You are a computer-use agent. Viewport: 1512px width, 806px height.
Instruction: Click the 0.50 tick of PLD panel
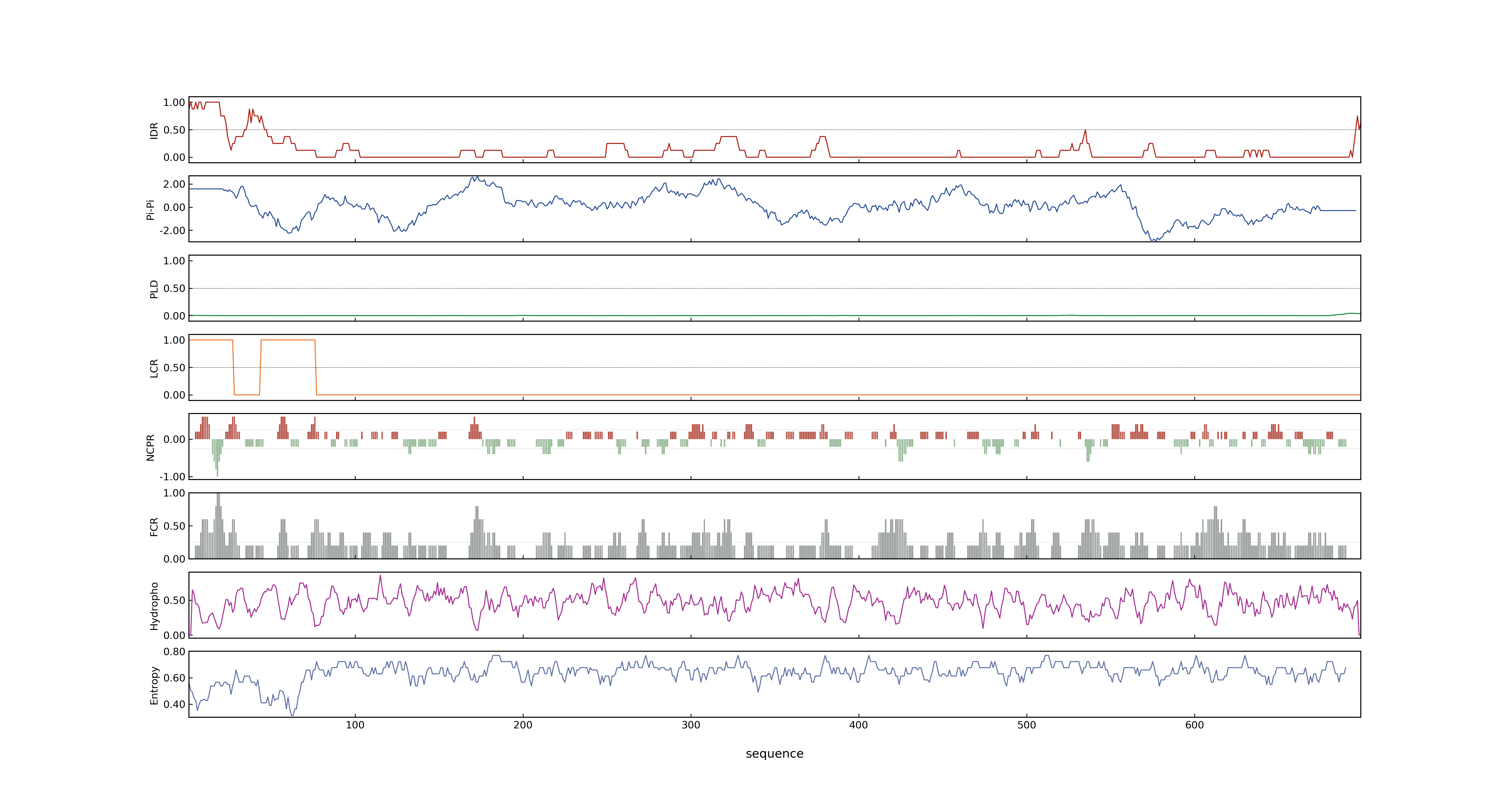click(x=174, y=288)
